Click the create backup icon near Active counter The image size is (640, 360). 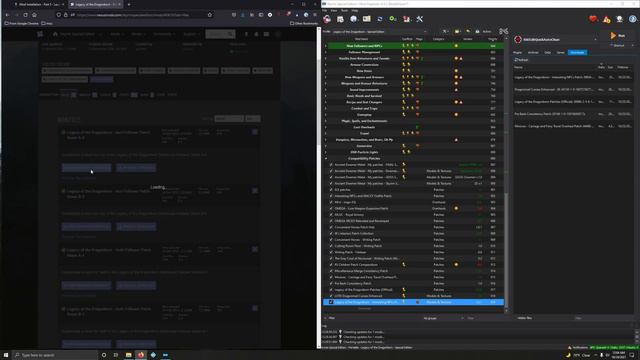click(478, 31)
